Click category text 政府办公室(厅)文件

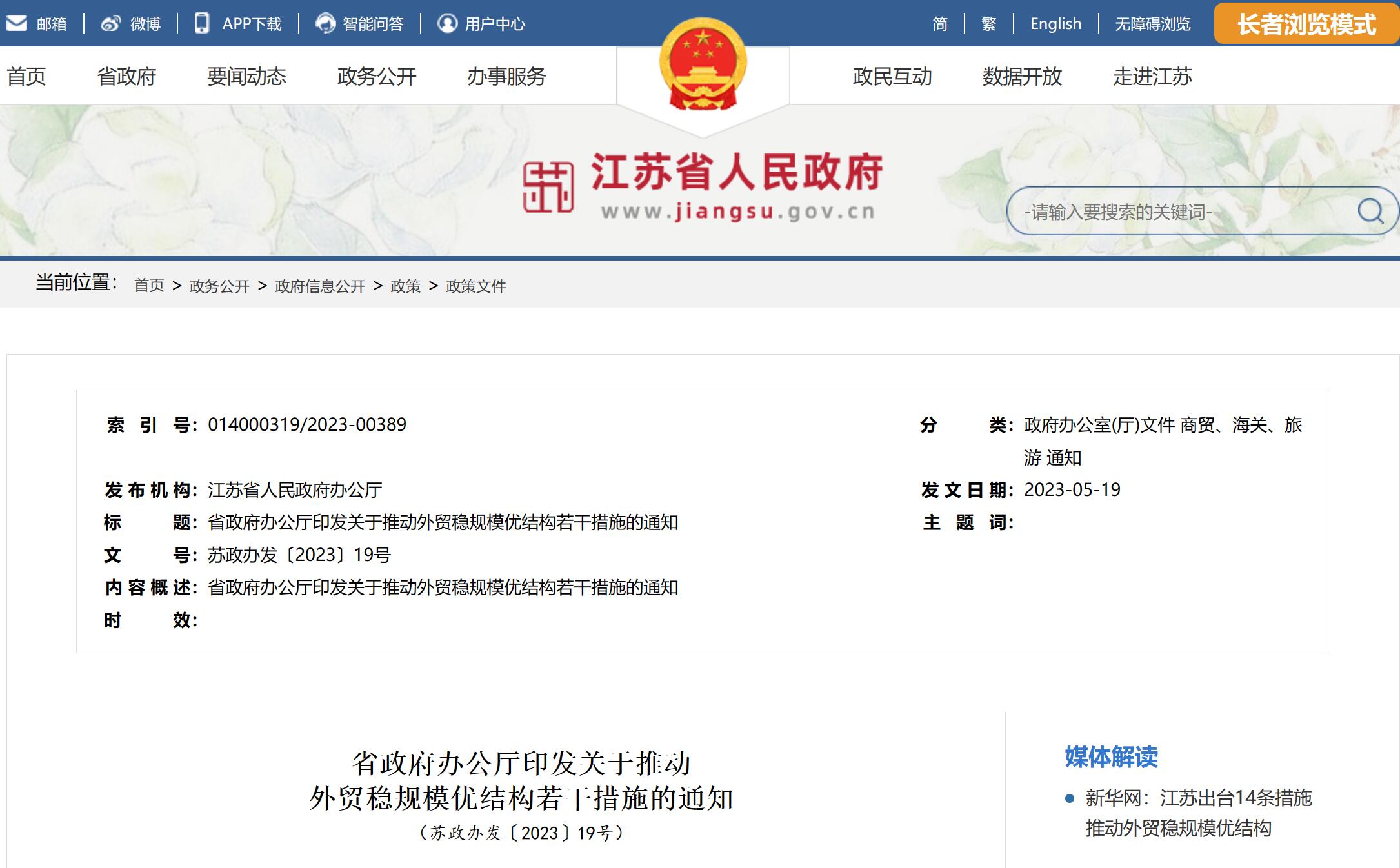pyautogui.click(x=1099, y=425)
